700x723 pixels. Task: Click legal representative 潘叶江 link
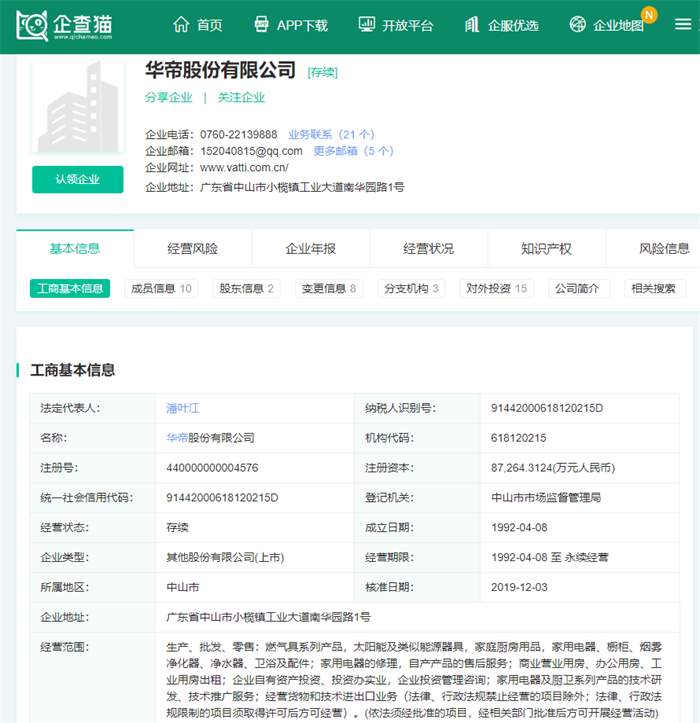pos(183,408)
